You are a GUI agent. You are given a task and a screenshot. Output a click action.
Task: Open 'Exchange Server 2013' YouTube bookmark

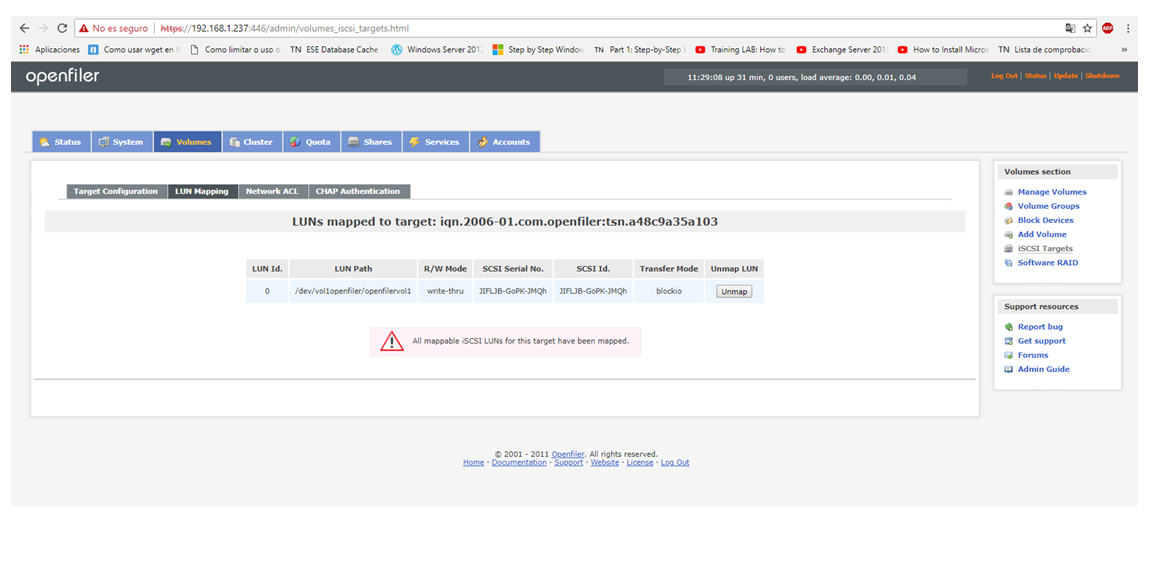pyautogui.click(x=842, y=50)
